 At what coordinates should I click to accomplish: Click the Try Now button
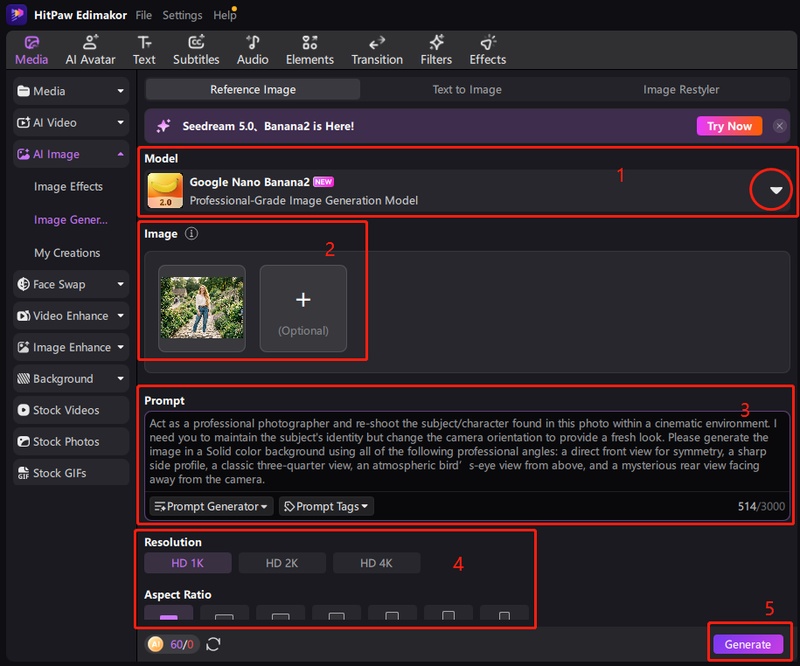[x=729, y=126]
